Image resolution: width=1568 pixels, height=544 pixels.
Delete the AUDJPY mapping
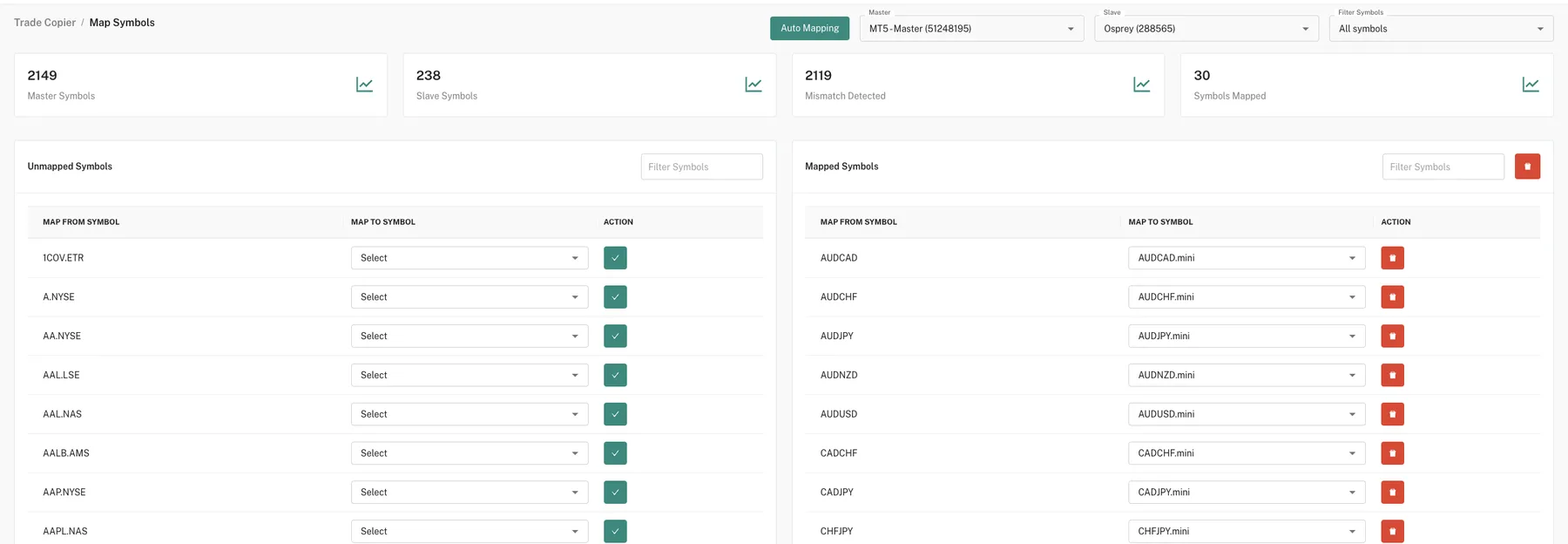[1392, 336]
